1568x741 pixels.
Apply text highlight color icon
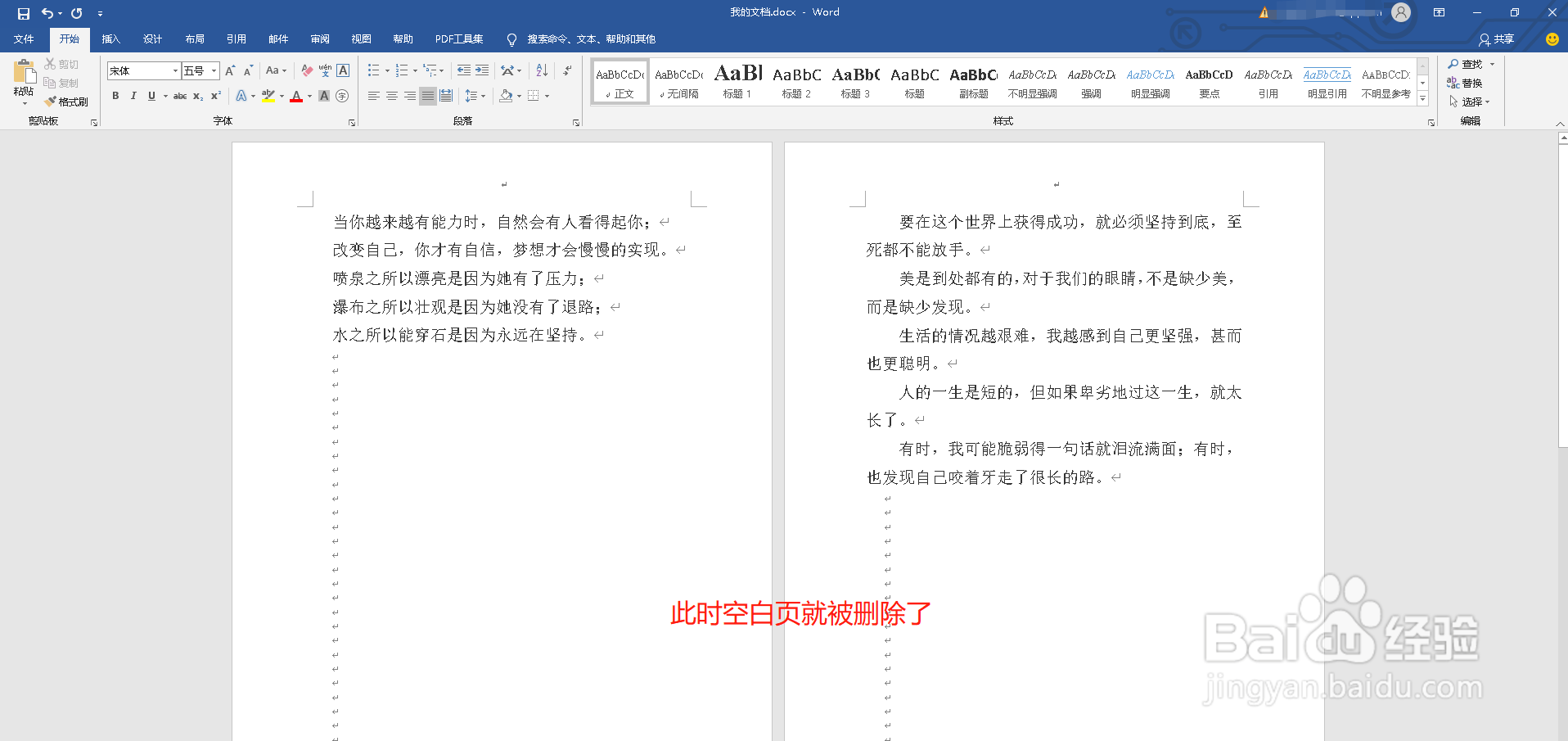click(269, 96)
